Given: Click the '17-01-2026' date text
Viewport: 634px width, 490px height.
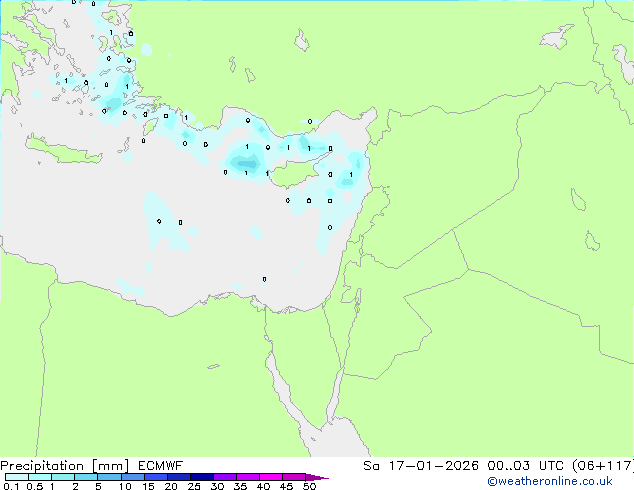Looking at the screenshot, I should [x=433, y=466].
